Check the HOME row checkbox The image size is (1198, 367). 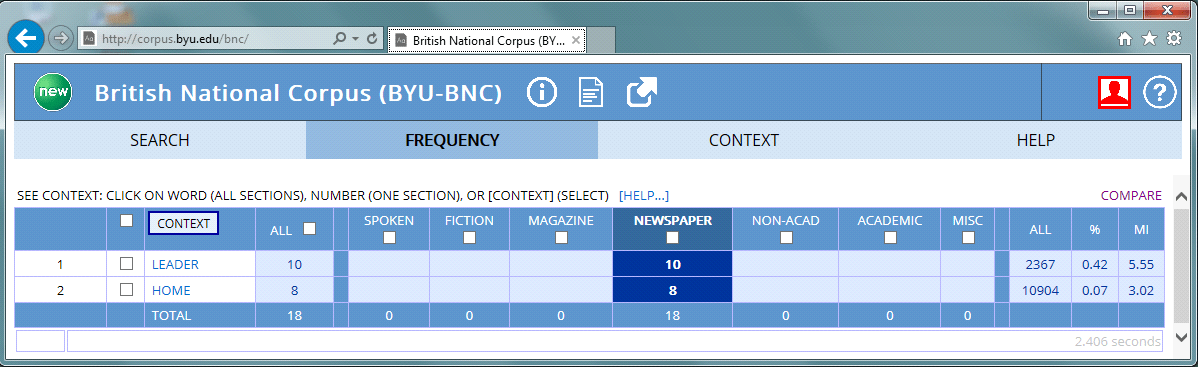click(x=127, y=289)
